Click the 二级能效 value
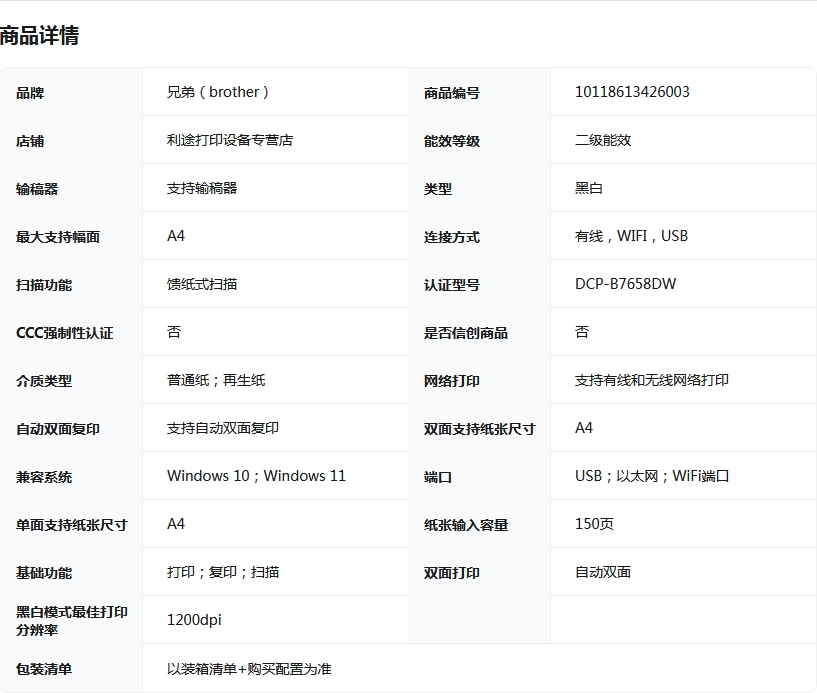The width and height of the screenshot is (817, 693). click(603, 140)
